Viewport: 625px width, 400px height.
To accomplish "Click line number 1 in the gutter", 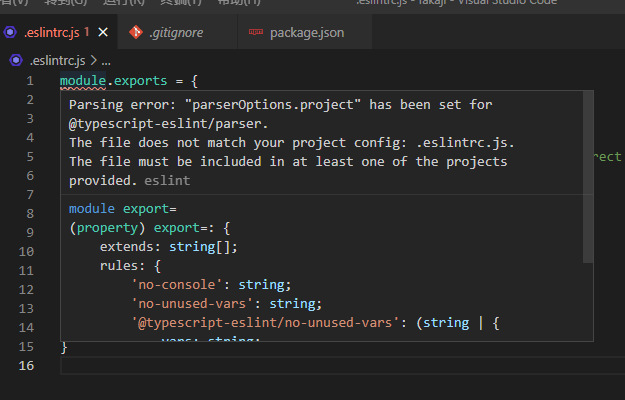I will tap(30, 81).
